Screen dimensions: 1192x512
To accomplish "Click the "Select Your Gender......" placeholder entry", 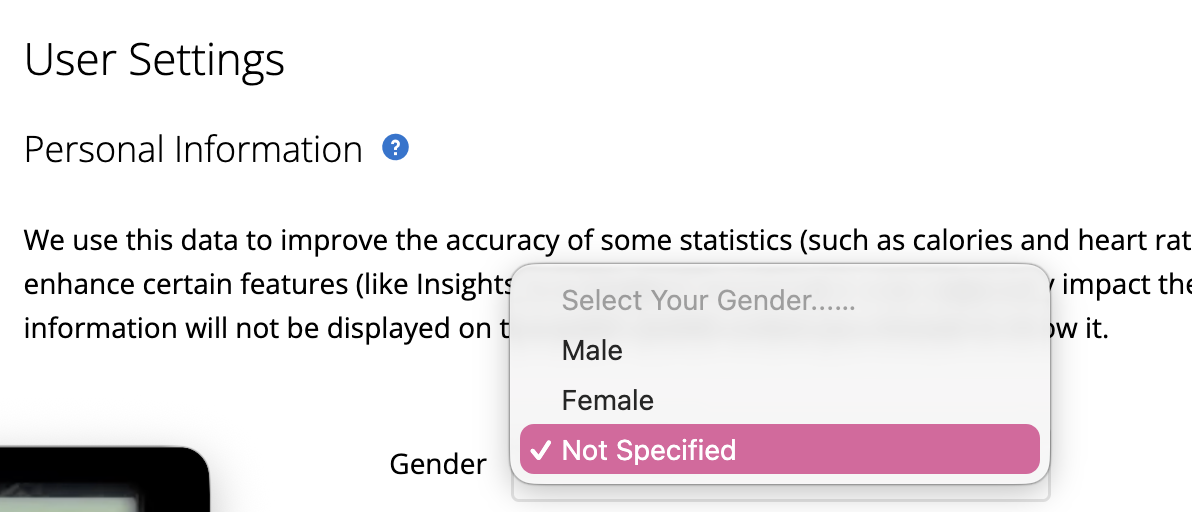I will pos(708,300).
